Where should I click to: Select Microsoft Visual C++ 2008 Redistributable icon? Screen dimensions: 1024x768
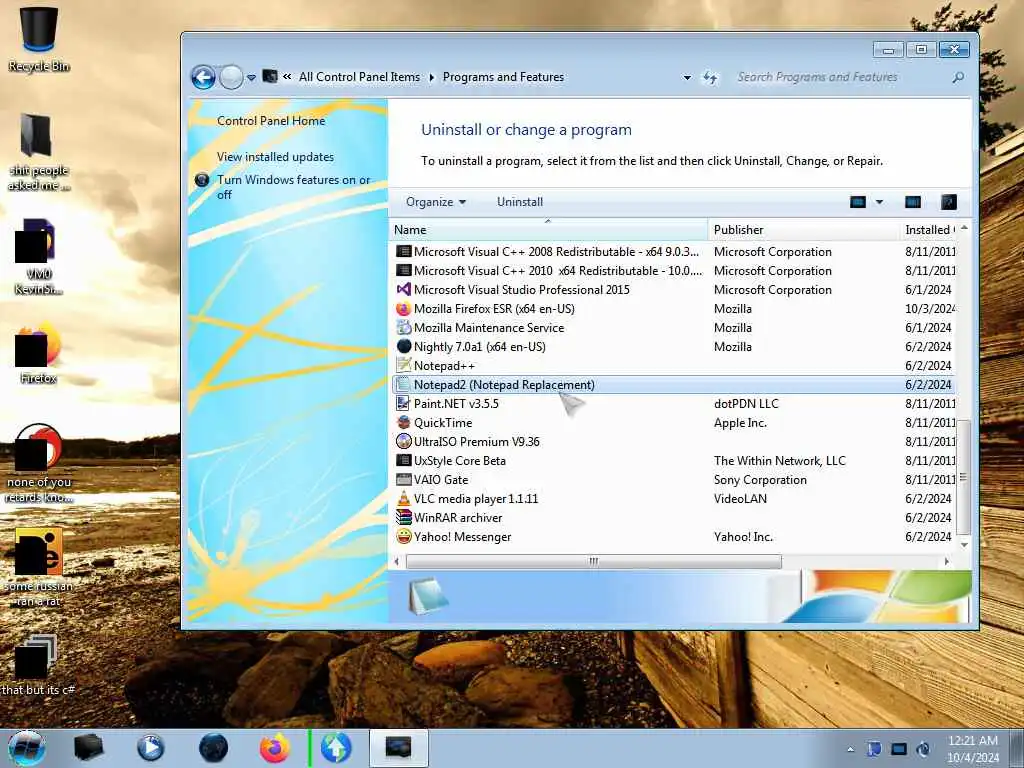click(404, 251)
